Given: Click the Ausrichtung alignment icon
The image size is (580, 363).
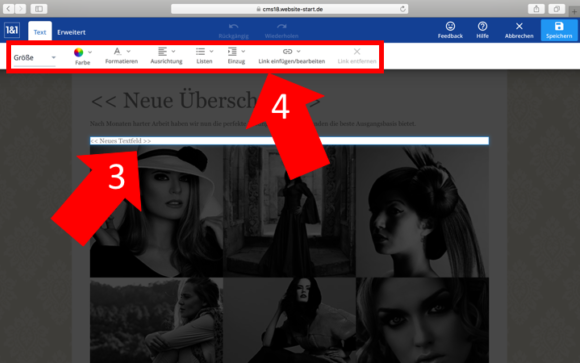Looking at the screenshot, I should tap(162, 51).
